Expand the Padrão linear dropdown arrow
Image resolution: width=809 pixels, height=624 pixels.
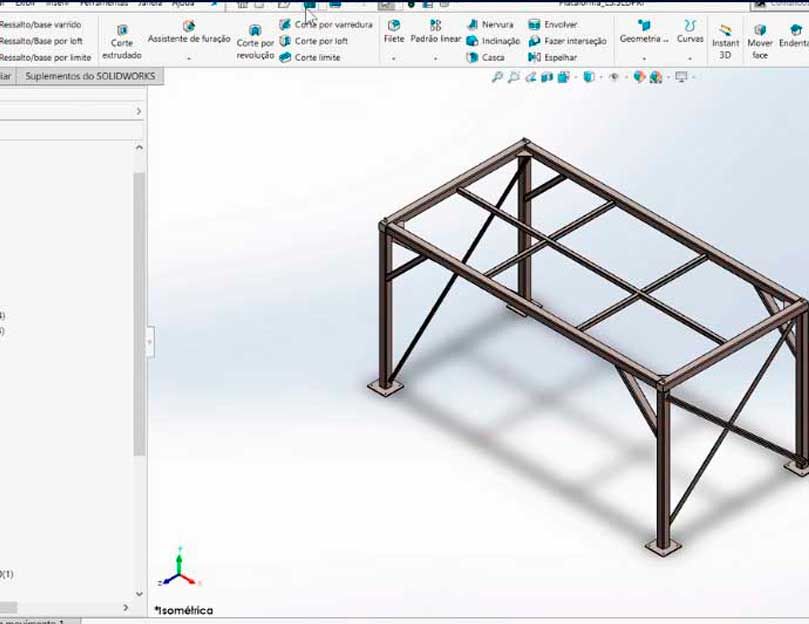pyautogui.click(x=436, y=59)
